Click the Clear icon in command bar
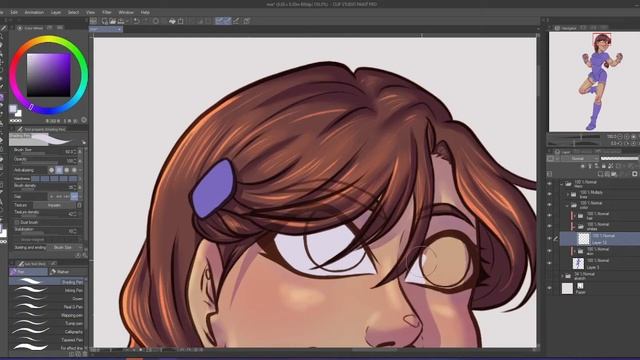Viewport: 640px width, 360px height. click(x=156, y=21)
